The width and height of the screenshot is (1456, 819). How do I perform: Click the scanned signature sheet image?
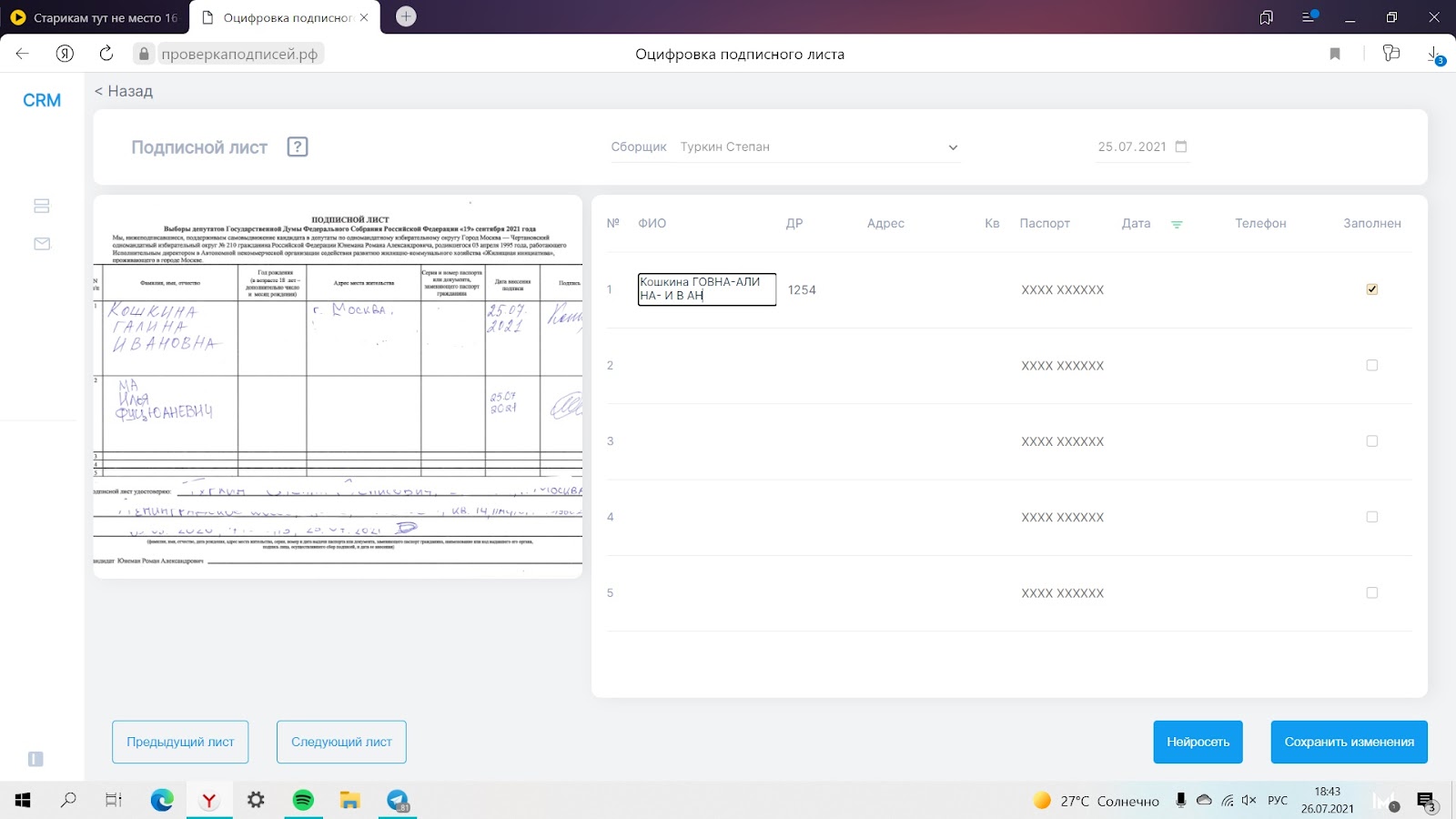click(338, 387)
